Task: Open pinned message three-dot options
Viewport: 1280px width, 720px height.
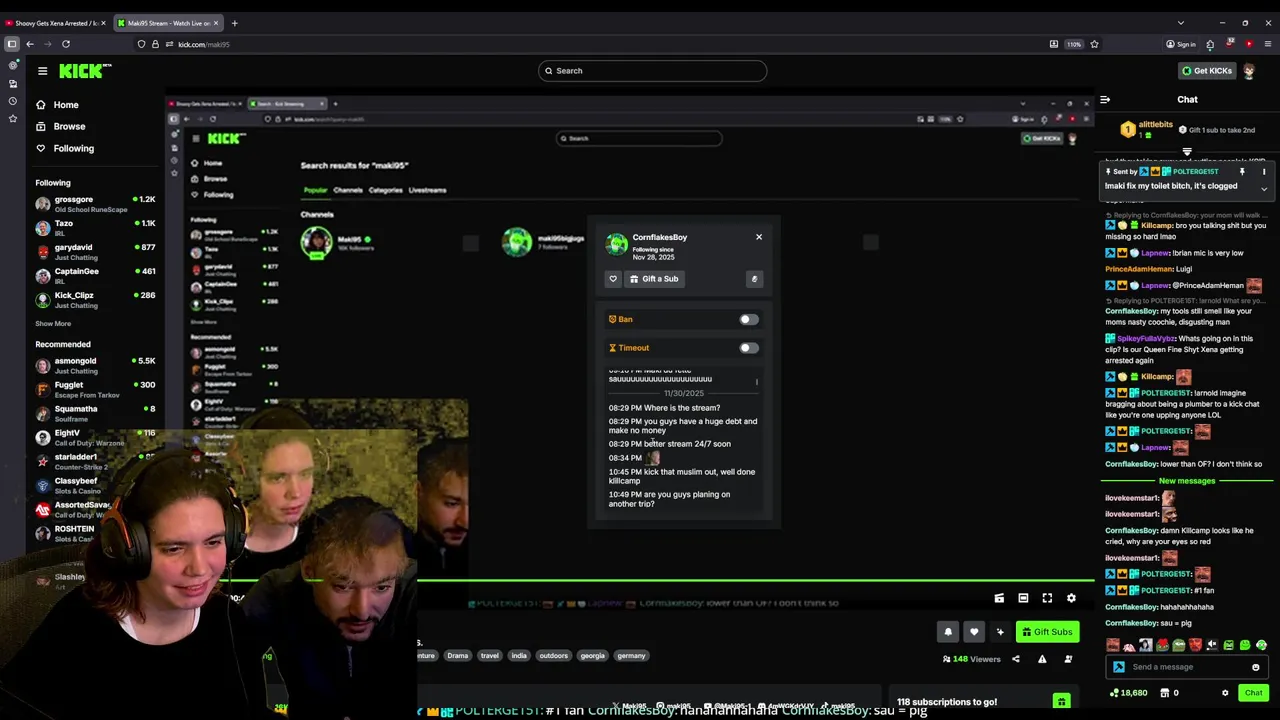Action: click(1263, 172)
